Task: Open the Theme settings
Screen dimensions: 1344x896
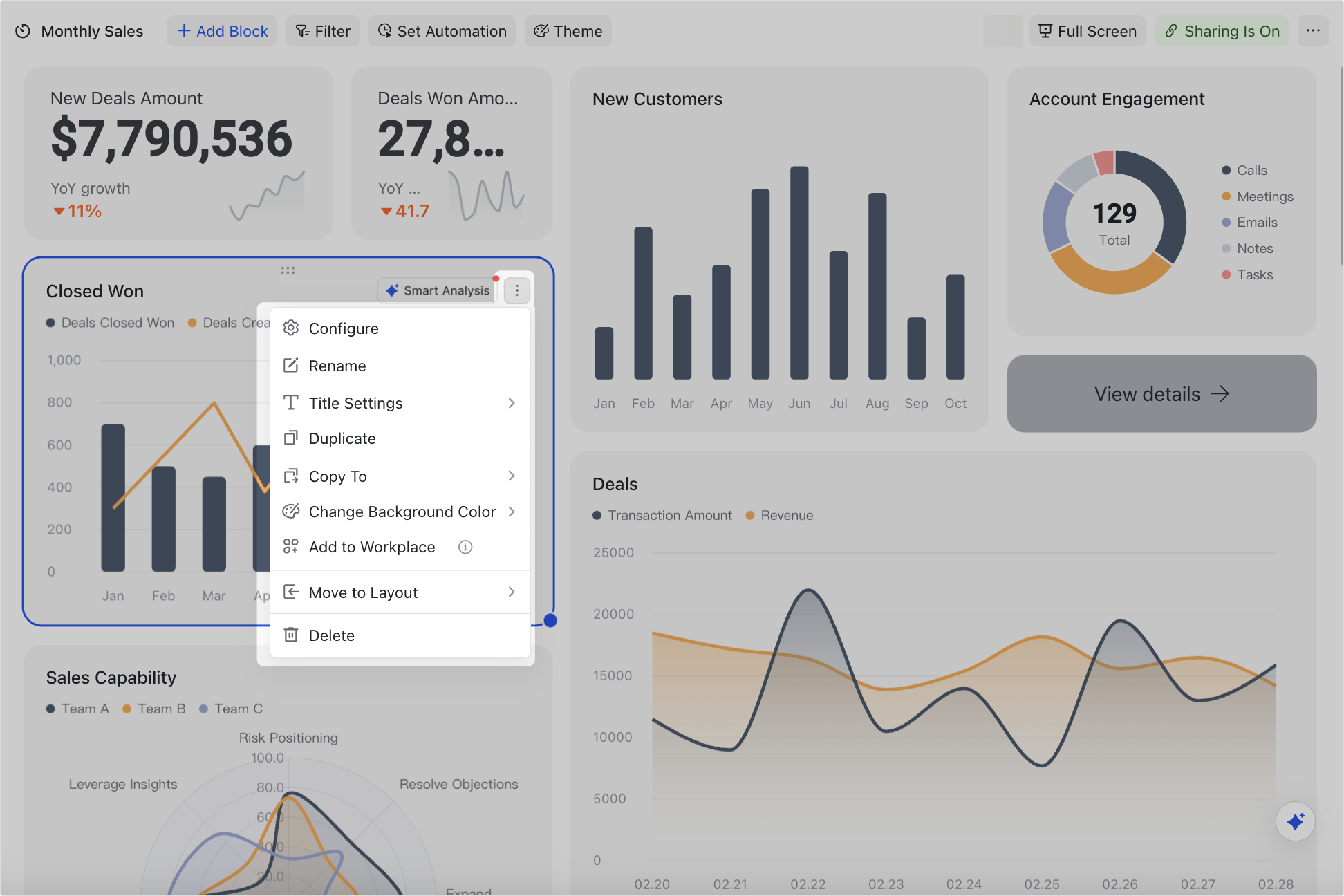Action: [x=568, y=31]
